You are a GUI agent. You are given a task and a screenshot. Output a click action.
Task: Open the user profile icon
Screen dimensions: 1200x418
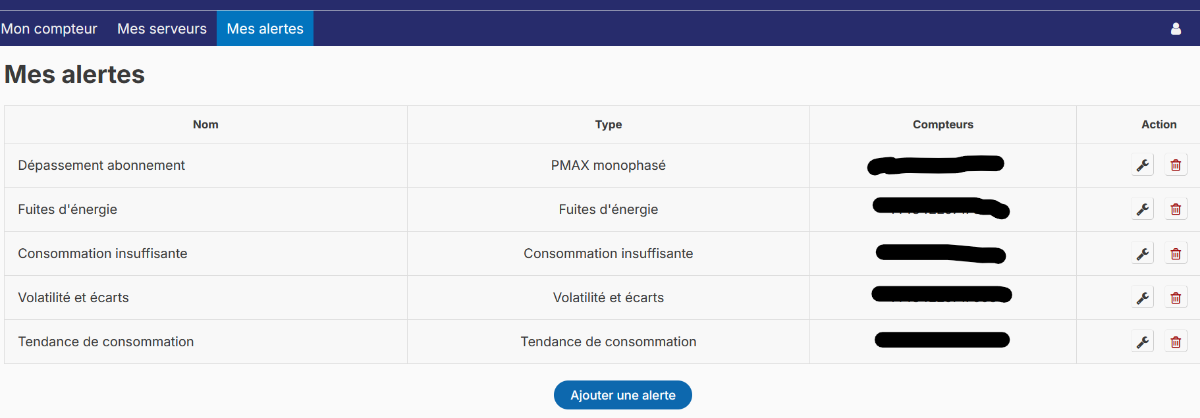tap(1176, 29)
